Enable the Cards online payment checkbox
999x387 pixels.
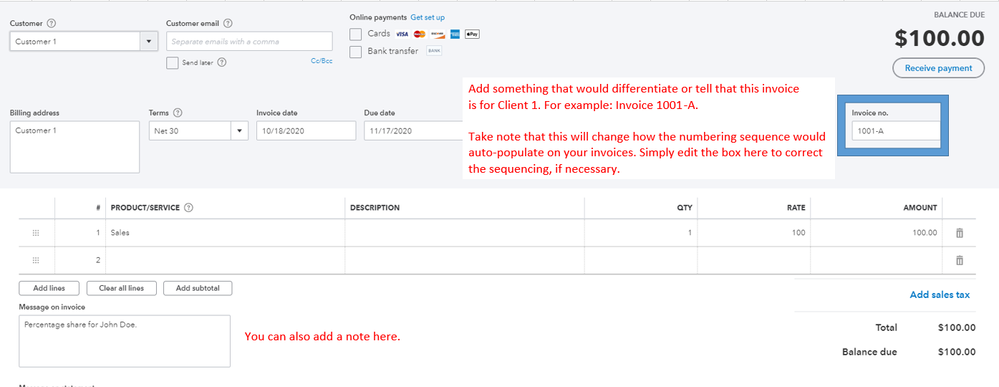[356, 34]
